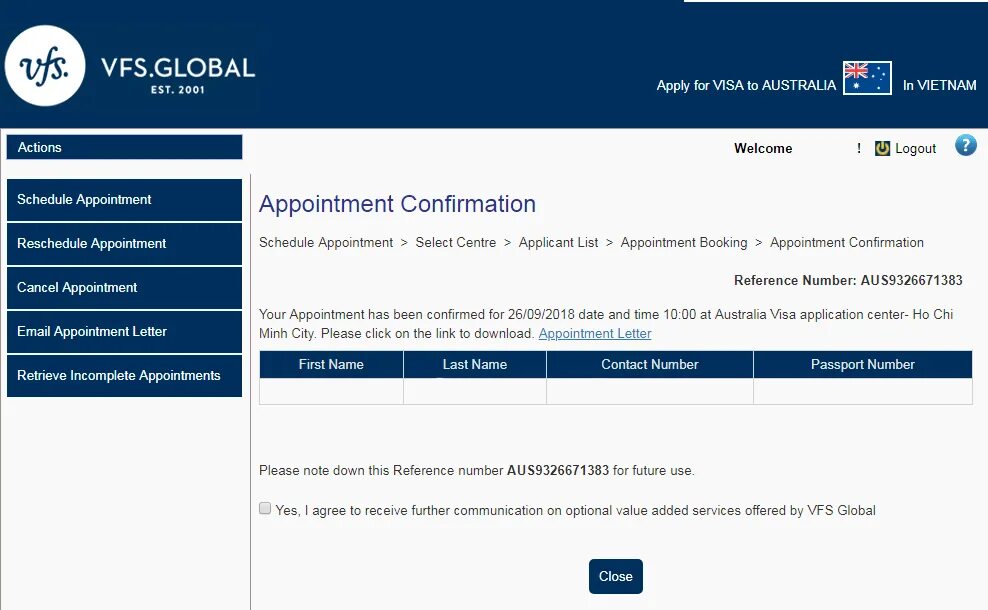
Task: Click the Applicant List breadcrumb
Action: [x=558, y=243]
